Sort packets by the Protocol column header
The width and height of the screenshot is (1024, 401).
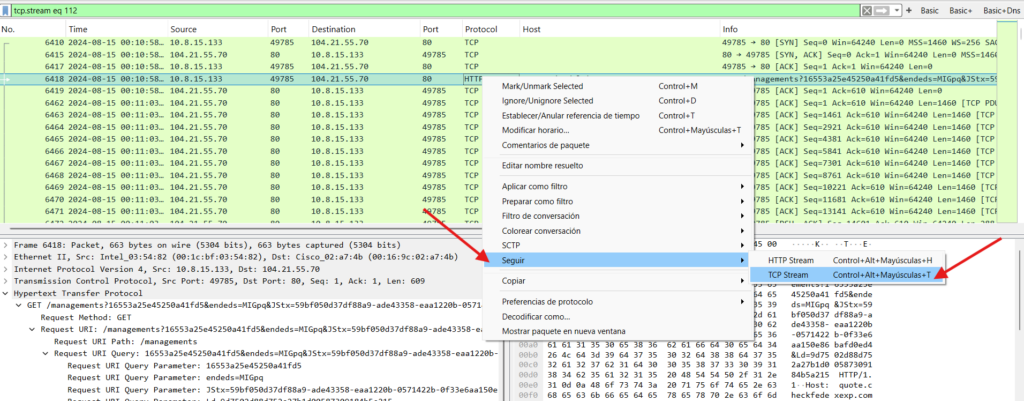[481, 30]
